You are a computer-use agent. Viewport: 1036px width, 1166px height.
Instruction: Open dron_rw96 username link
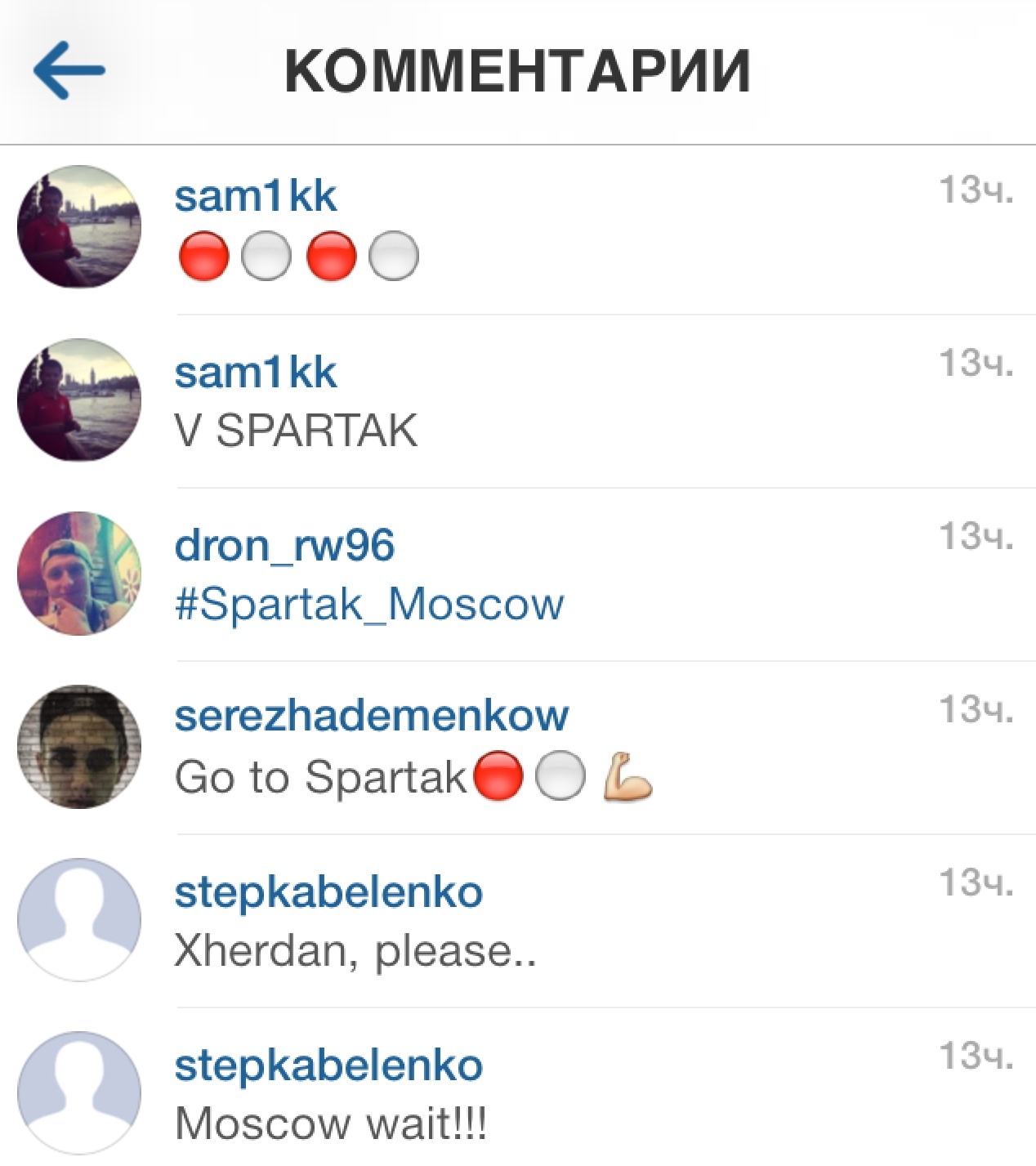[x=284, y=545]
